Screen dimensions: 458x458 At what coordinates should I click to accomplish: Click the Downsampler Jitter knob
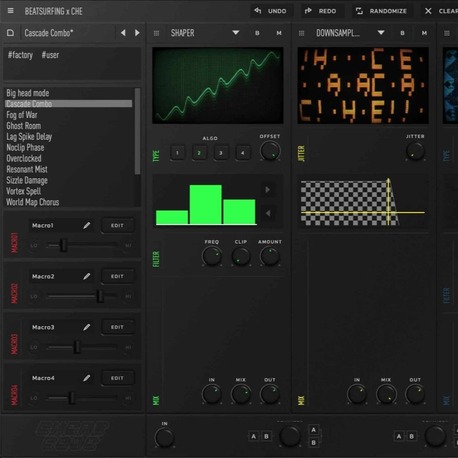coord(415,151)
